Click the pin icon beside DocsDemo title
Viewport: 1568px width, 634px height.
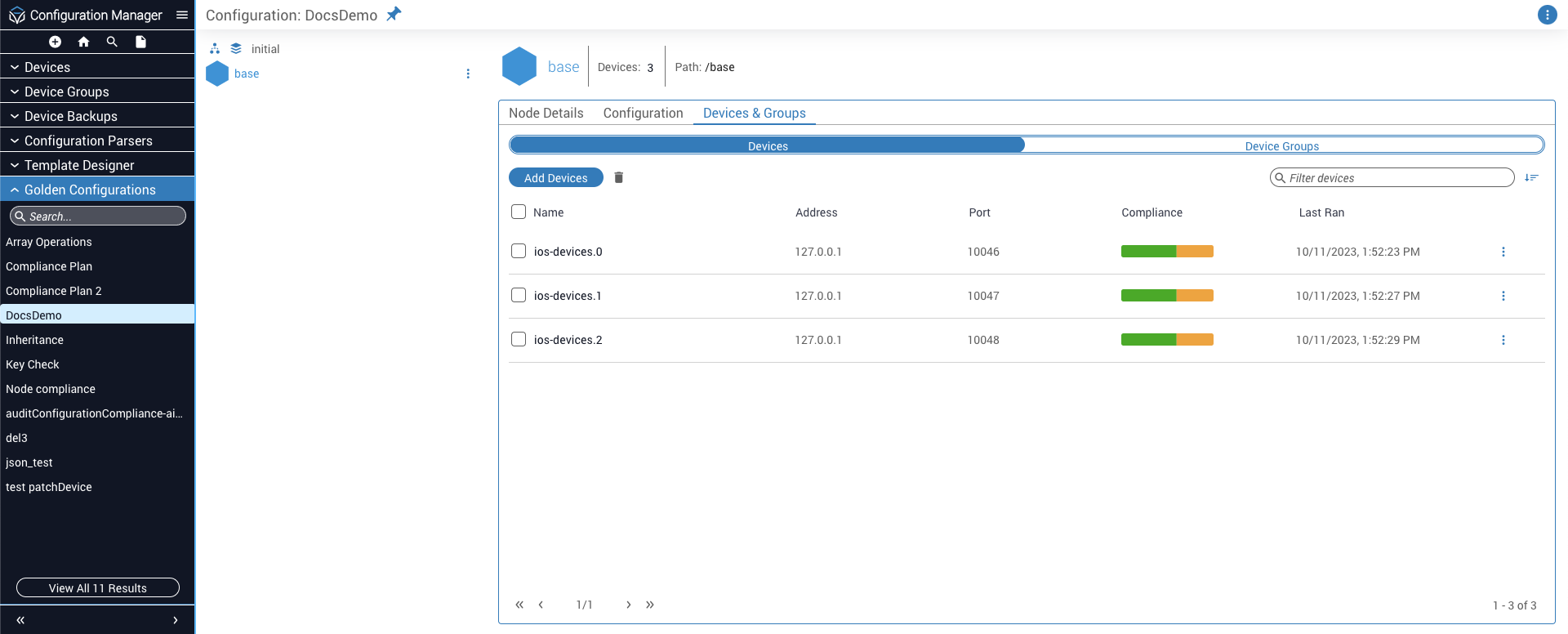394,15
